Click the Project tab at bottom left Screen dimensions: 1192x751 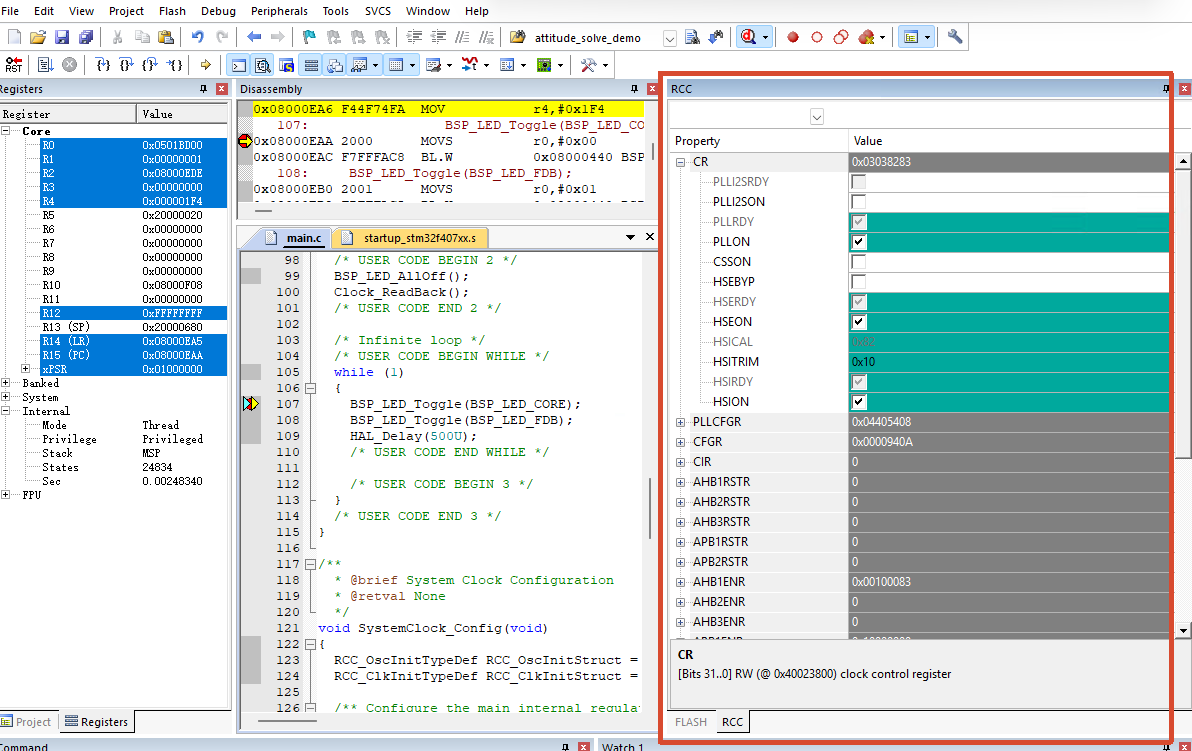27,722
